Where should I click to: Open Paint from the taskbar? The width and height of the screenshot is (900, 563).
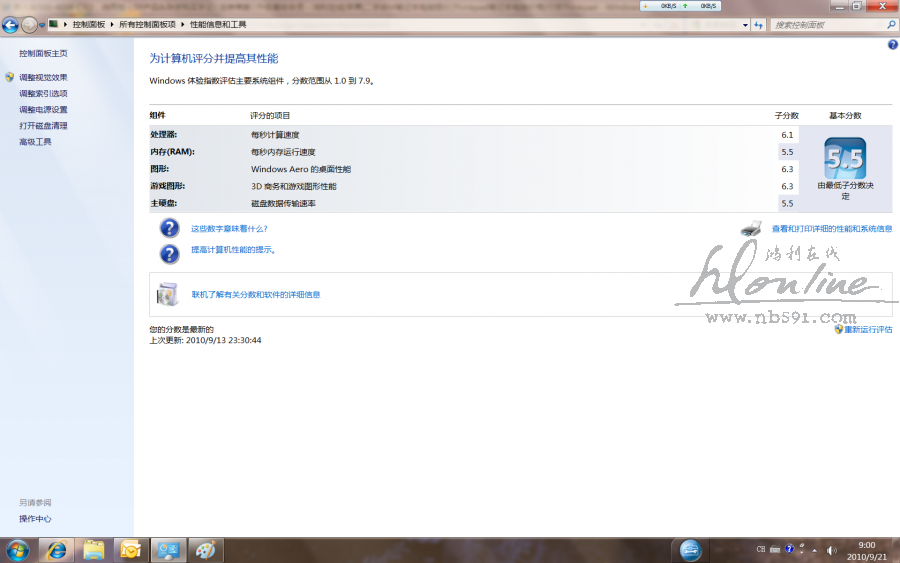click(x=205, y=550)
